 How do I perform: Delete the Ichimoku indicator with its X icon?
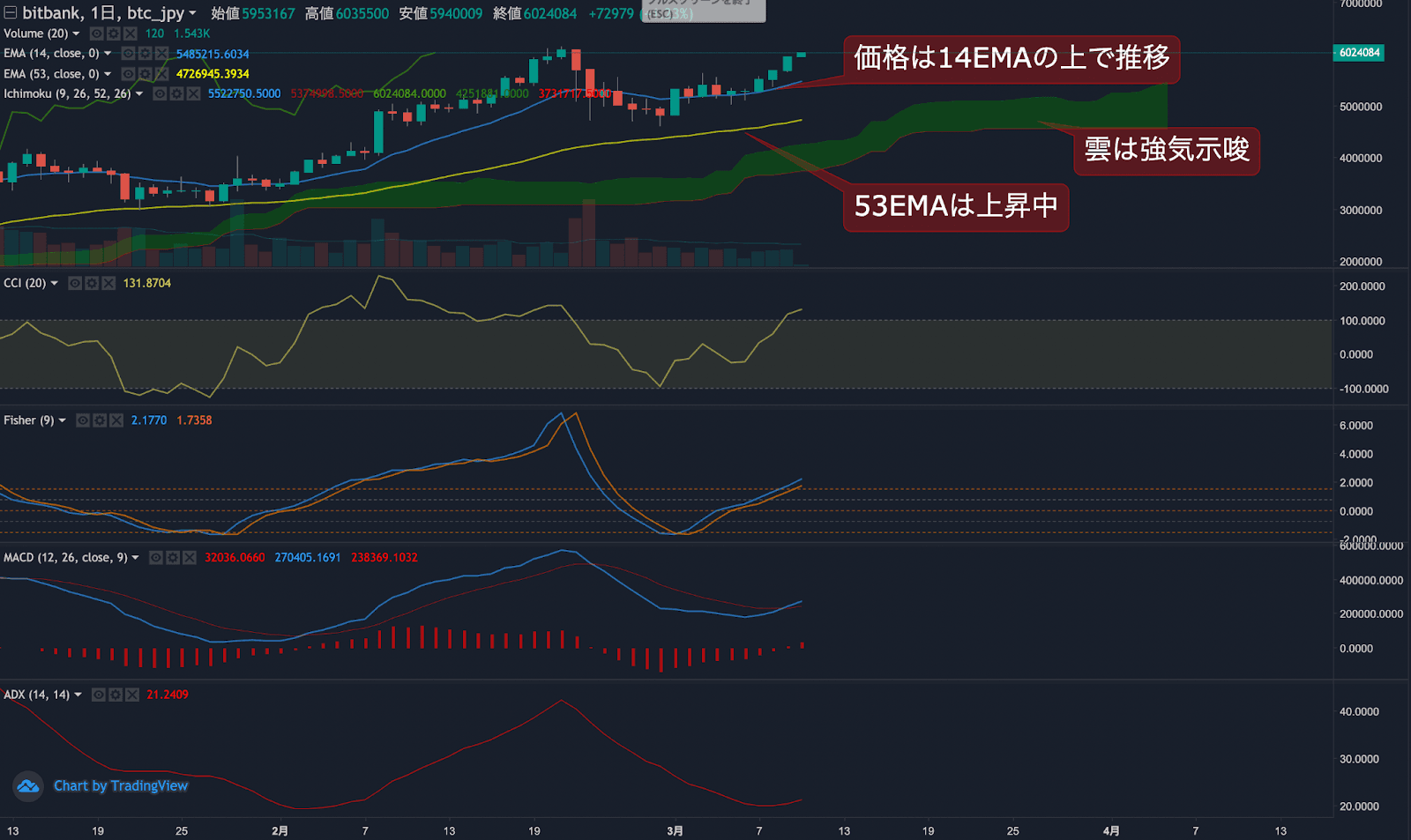pyautogui.click(x=193, y=93)
